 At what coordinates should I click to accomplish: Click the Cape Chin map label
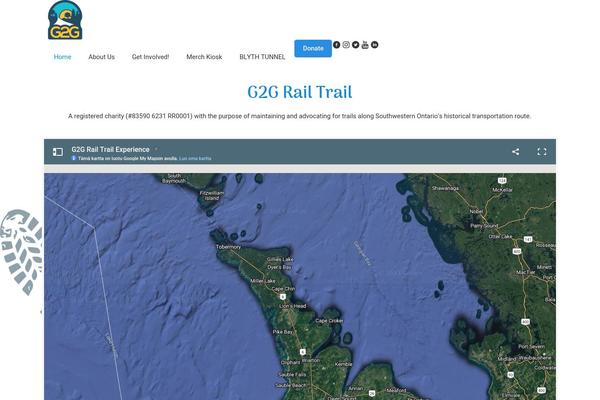tap(283, 289)
